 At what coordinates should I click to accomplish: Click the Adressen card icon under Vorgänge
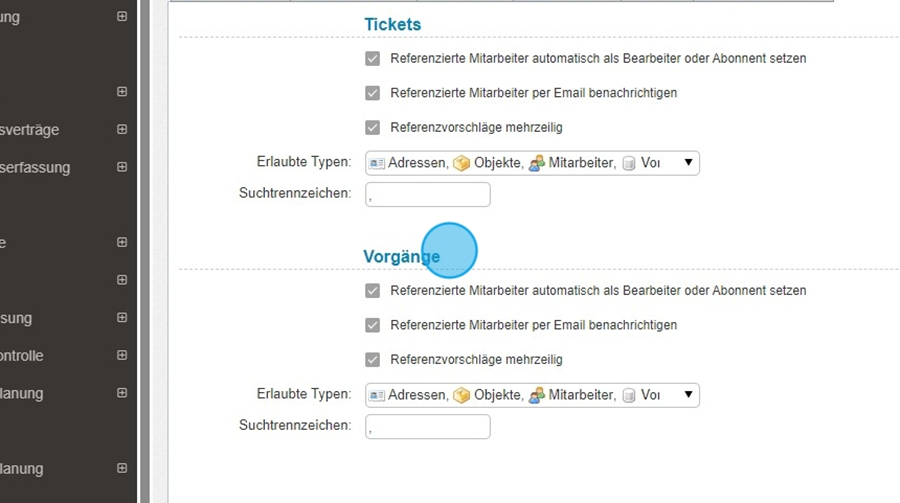[x=377, y=395]
